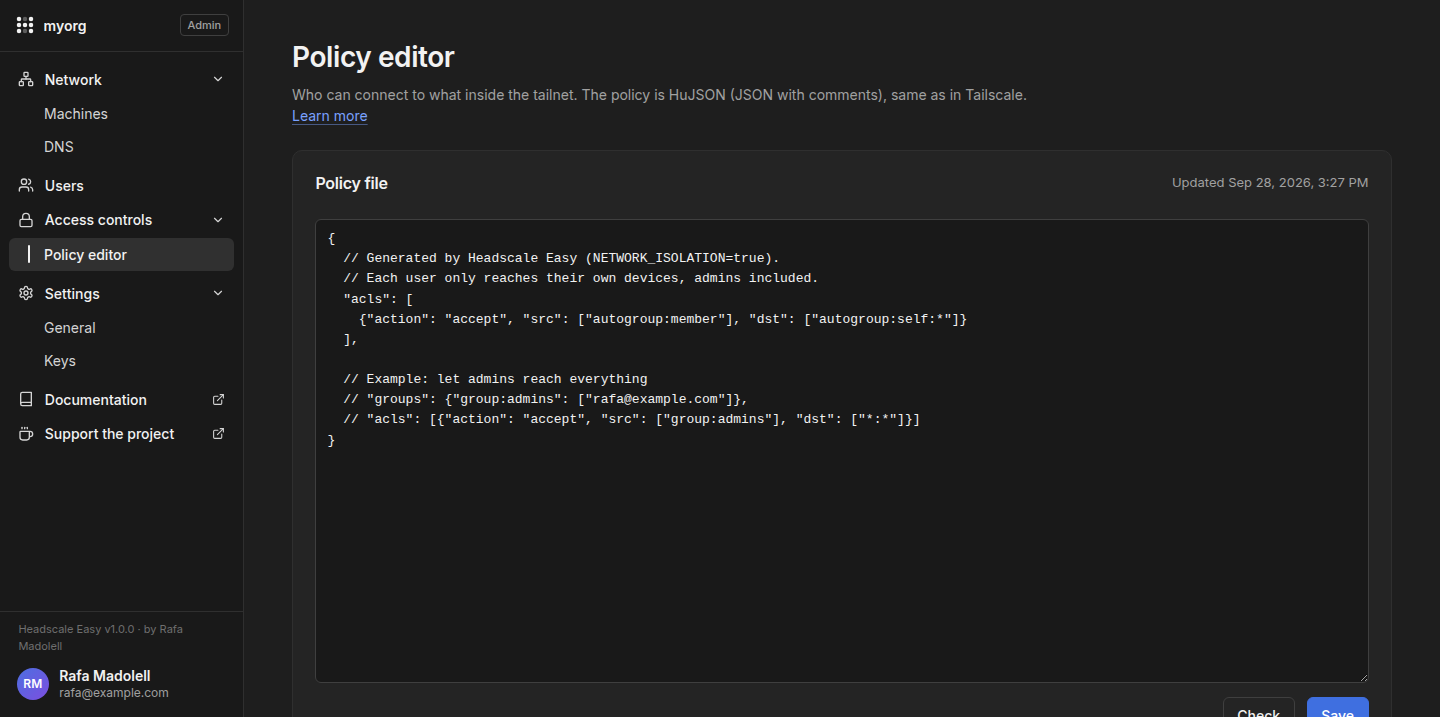Save the policy file

coord(1338,707)
